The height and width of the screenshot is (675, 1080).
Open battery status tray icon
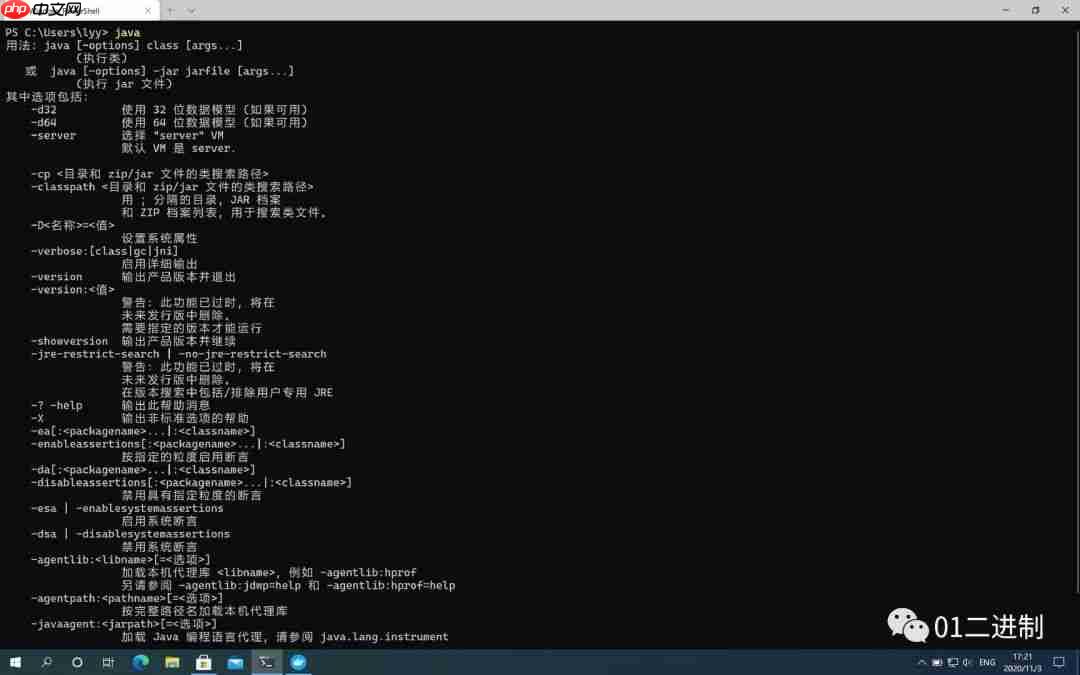937,663
